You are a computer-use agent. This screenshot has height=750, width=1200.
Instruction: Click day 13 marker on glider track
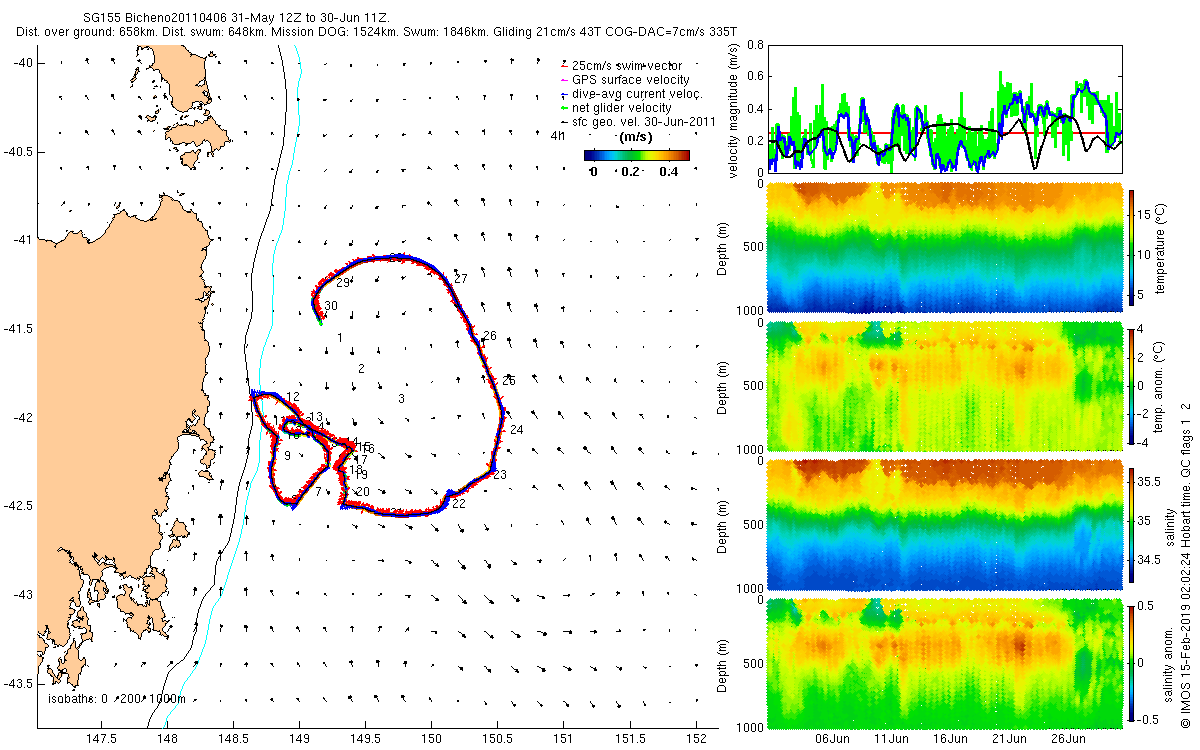pyautogui.click(x=315, y=417)
